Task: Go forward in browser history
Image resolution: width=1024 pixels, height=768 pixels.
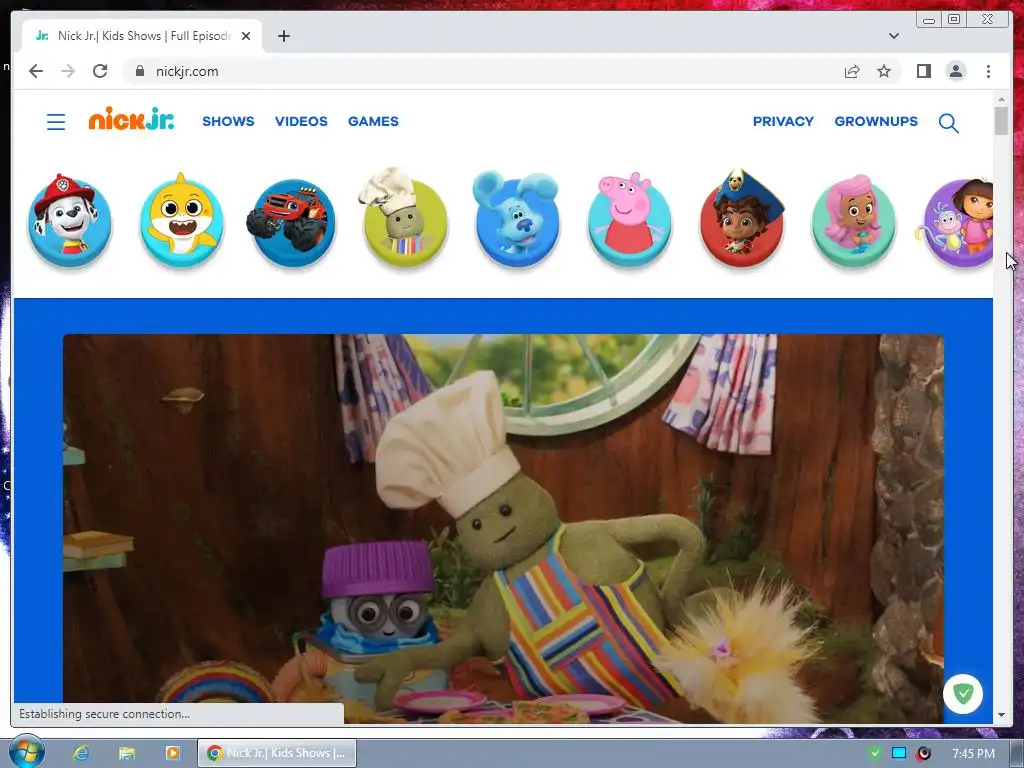Action: coord(68,71)
